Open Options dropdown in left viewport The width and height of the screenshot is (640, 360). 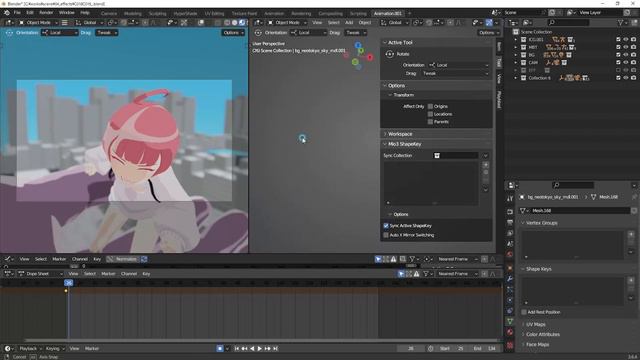(x=233, y=32)
